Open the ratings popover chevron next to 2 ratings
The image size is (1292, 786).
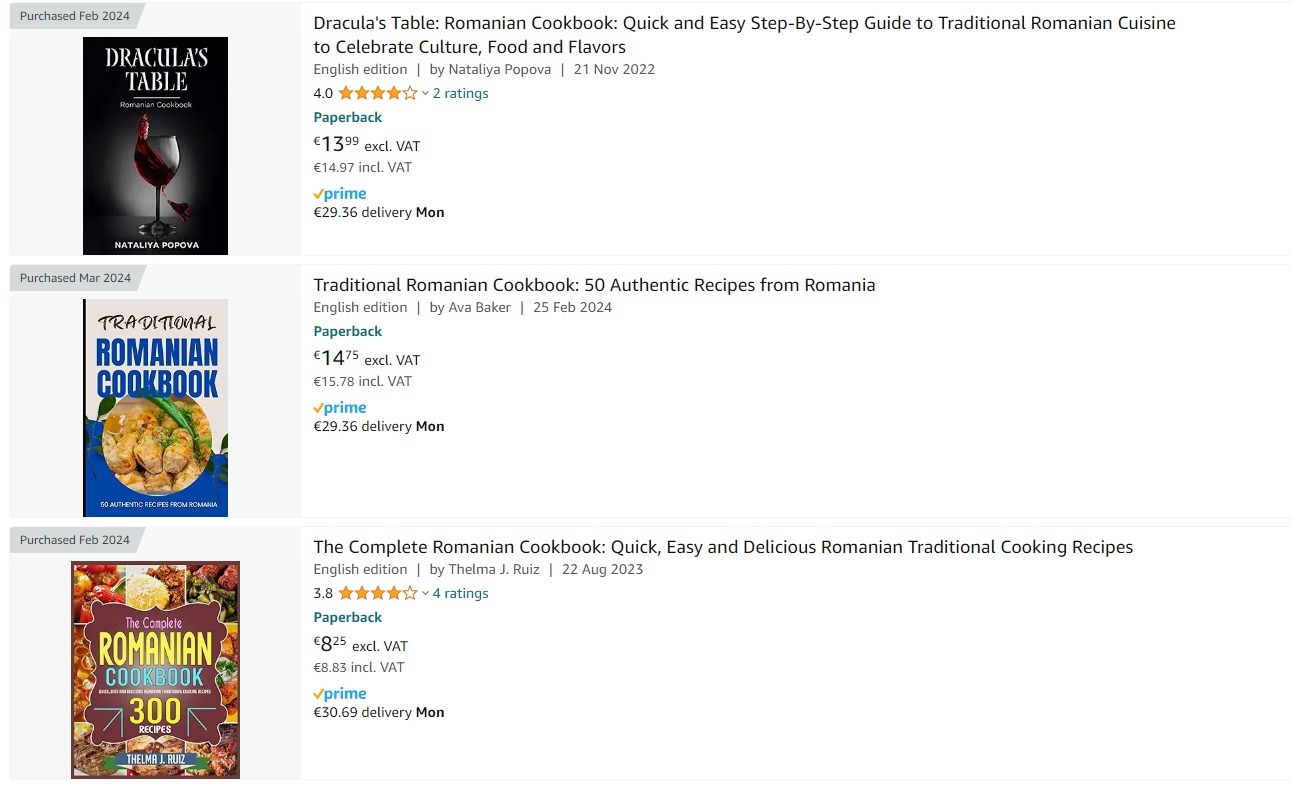point(425,93)
